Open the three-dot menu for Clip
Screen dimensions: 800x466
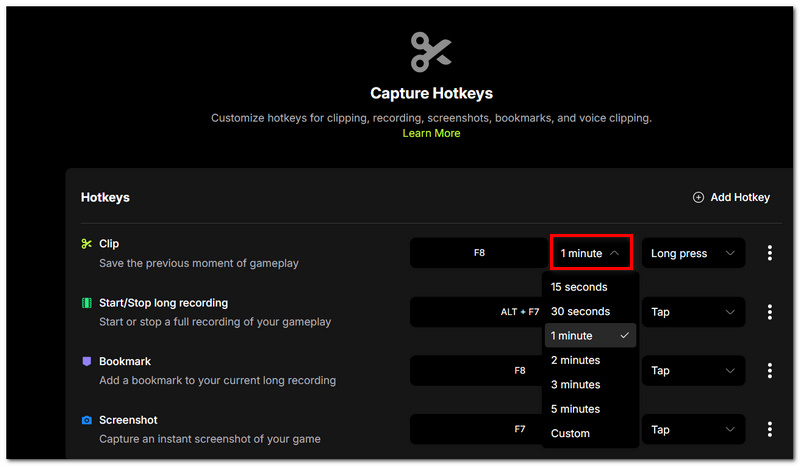(x=769, y=253)
